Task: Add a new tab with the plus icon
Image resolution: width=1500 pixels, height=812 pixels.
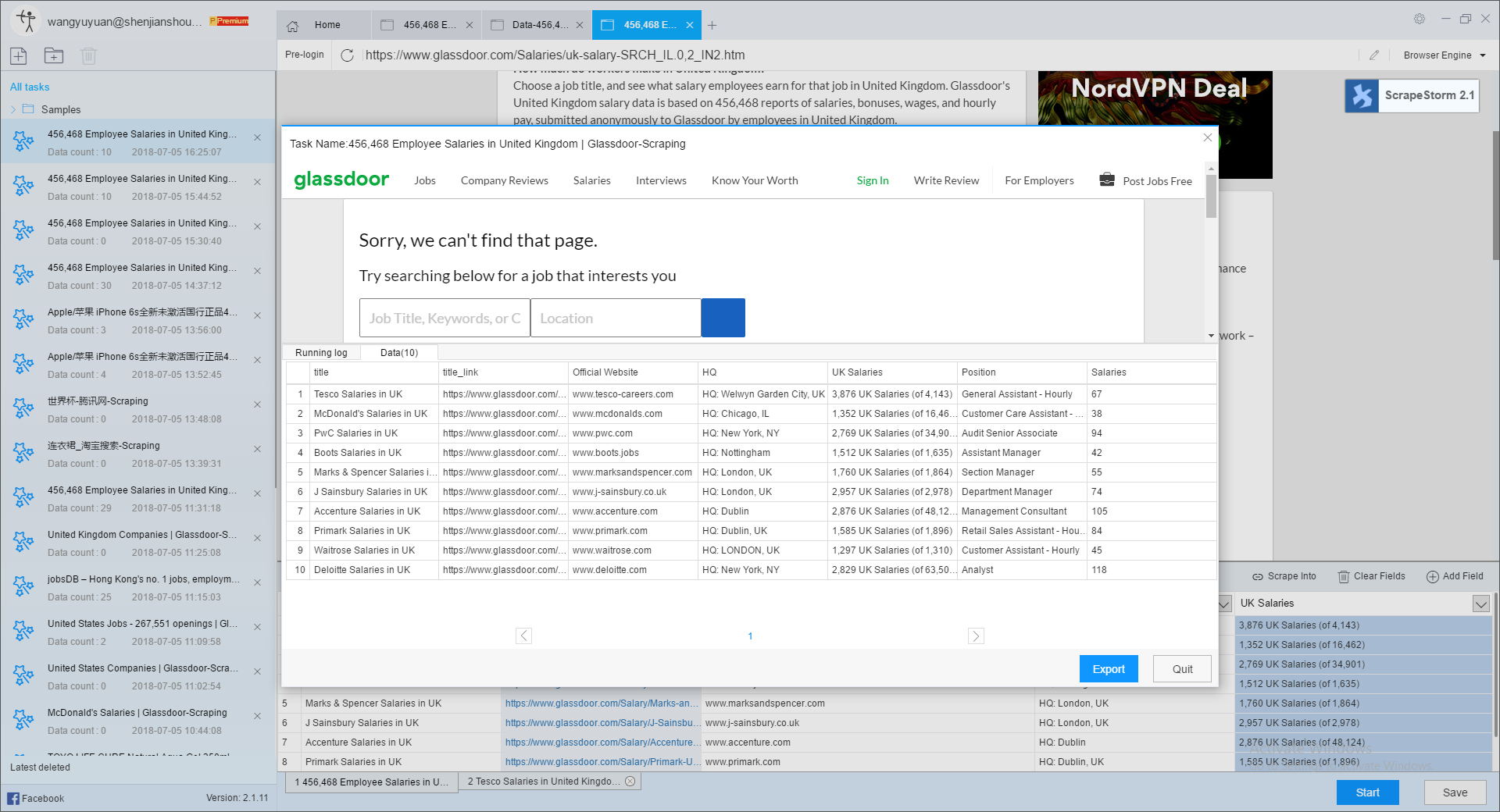Action: [712, 25]
